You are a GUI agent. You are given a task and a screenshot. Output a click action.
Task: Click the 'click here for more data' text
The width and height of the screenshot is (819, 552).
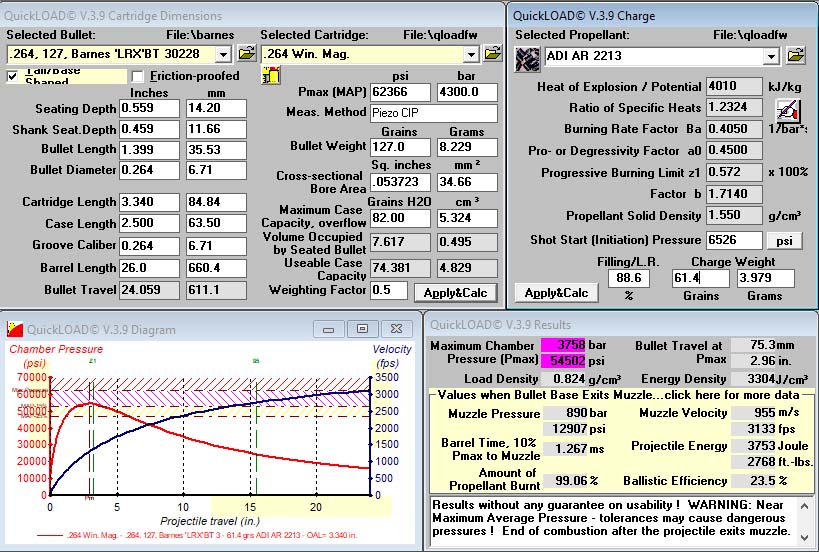click(x=722, y=395)
